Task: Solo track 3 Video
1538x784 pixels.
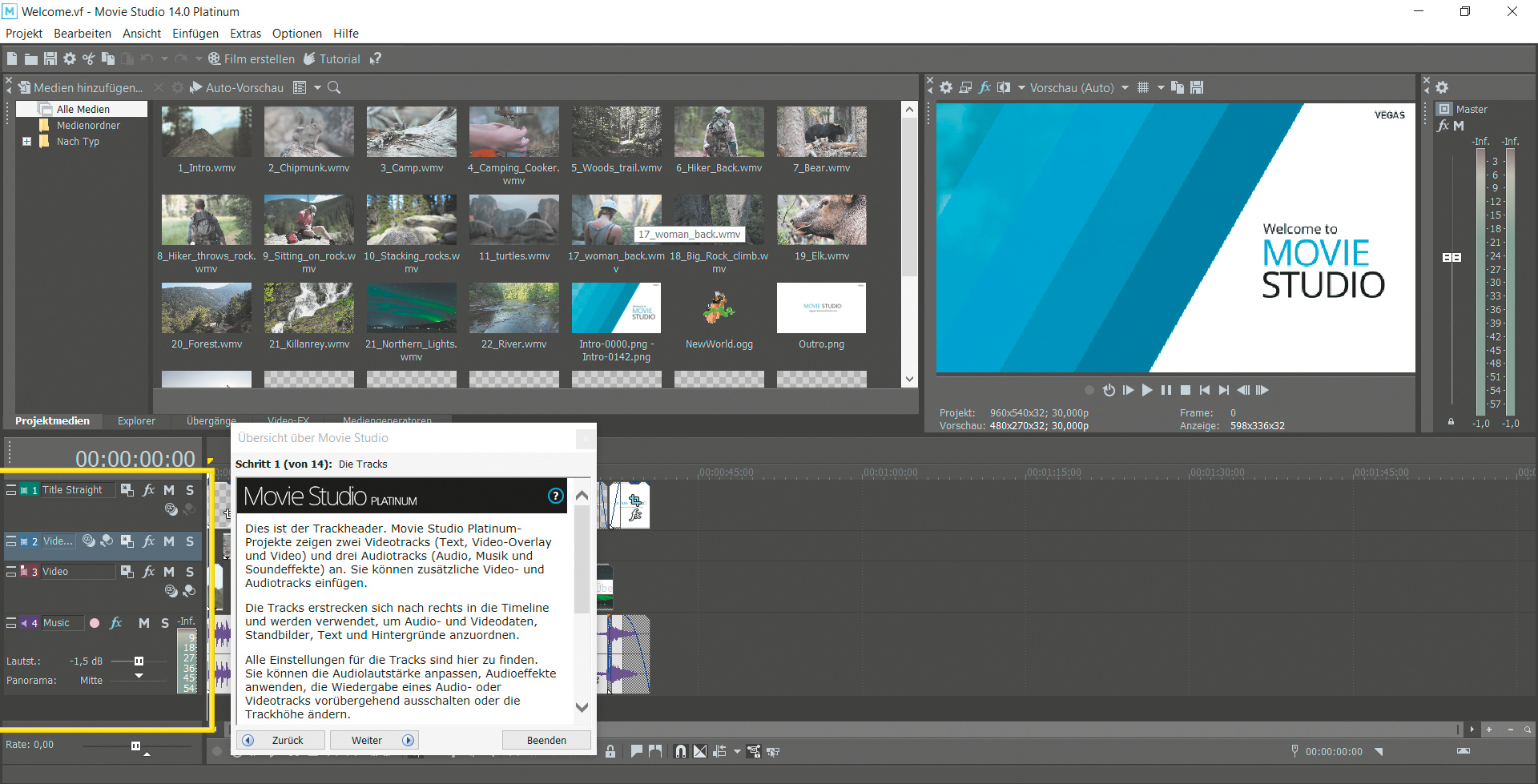Action: coord(190,572)
